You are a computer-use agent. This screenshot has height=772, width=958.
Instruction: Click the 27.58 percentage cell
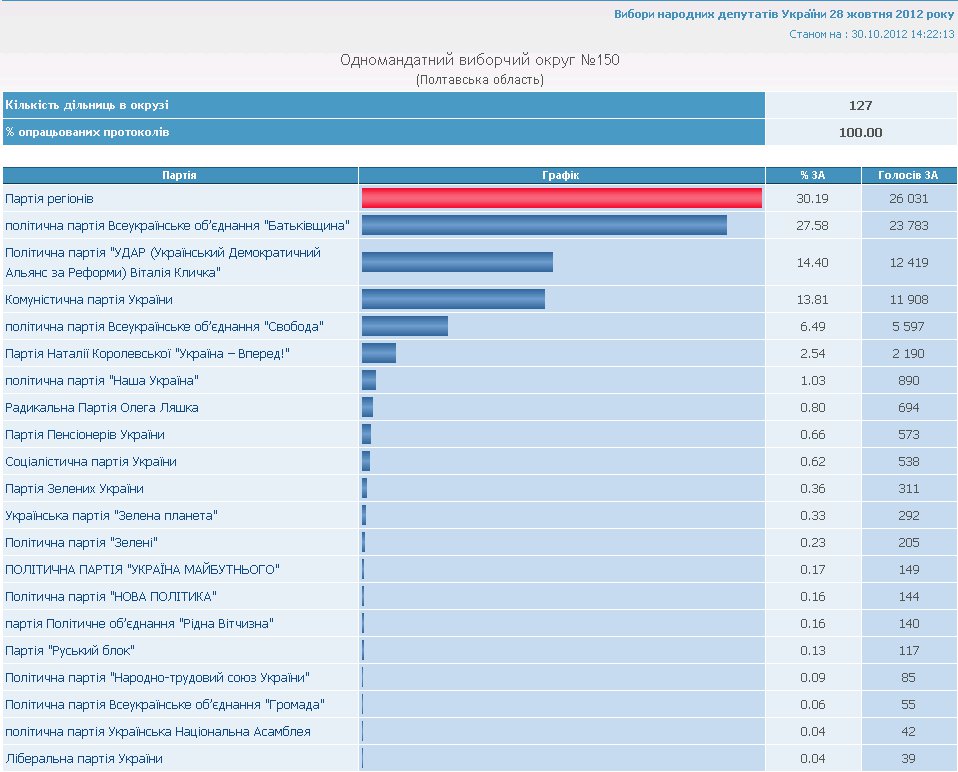coord(812,225)
